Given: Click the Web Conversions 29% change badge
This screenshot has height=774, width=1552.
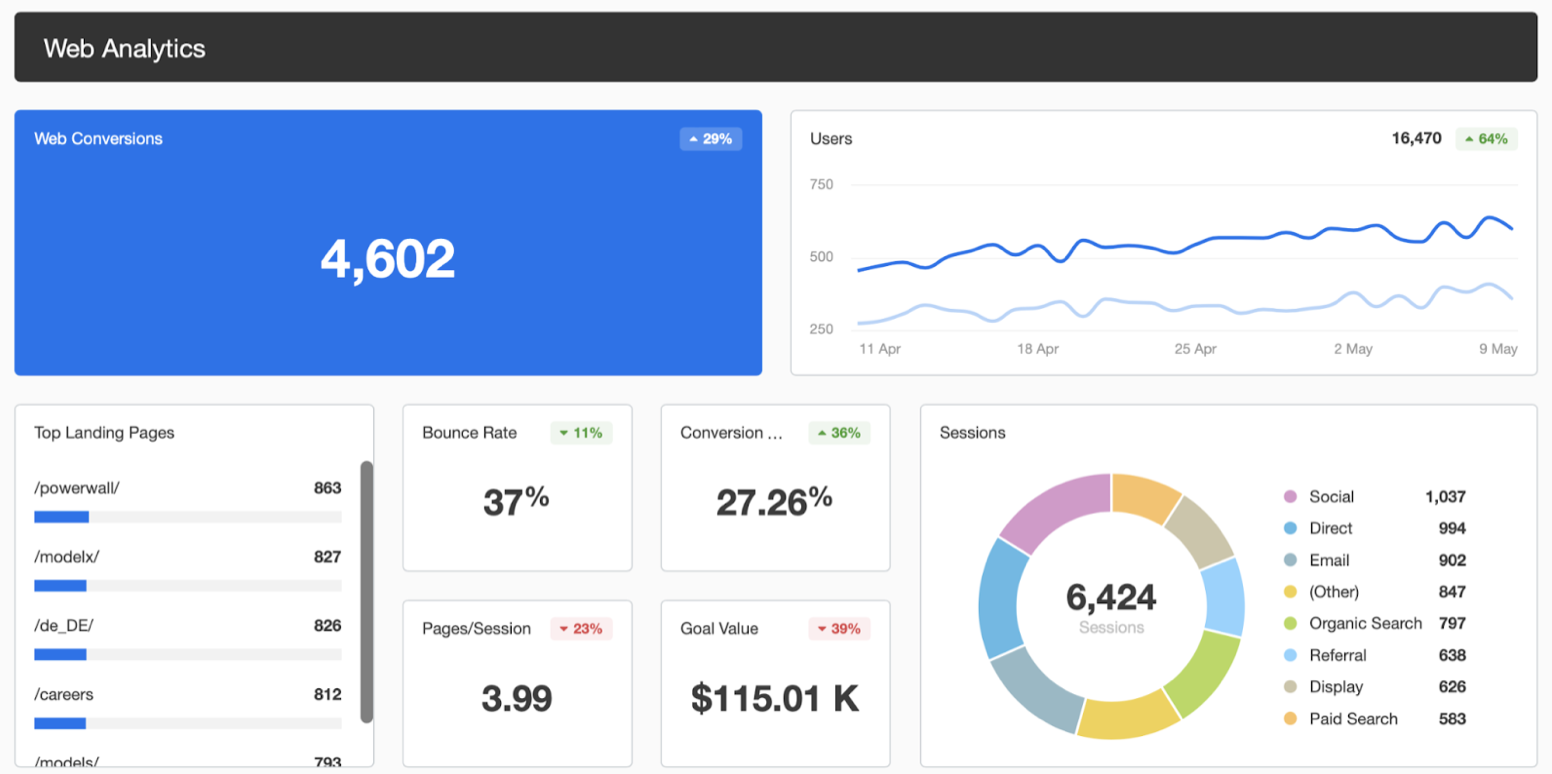Looking at the screenshot, I should point(711,139).
